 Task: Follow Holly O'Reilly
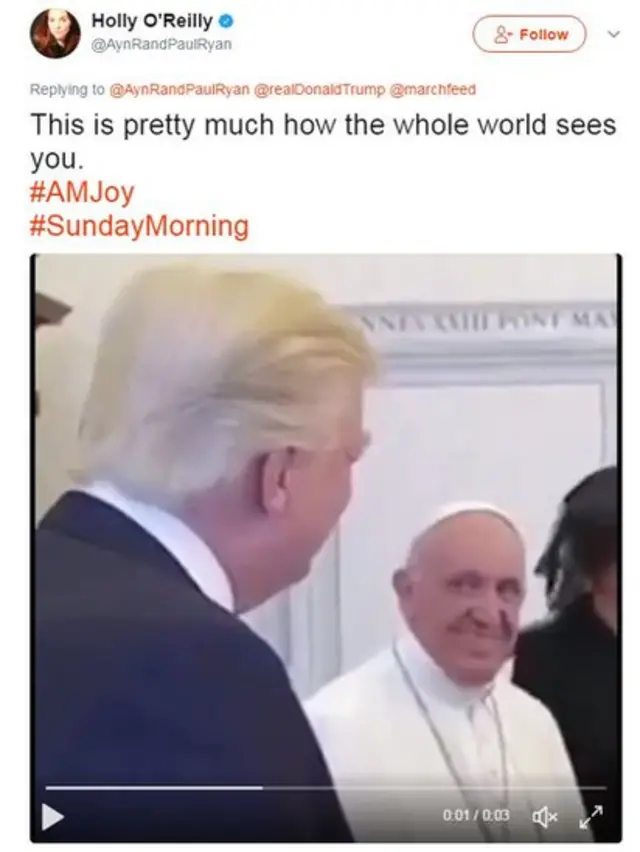coord(529,34)
